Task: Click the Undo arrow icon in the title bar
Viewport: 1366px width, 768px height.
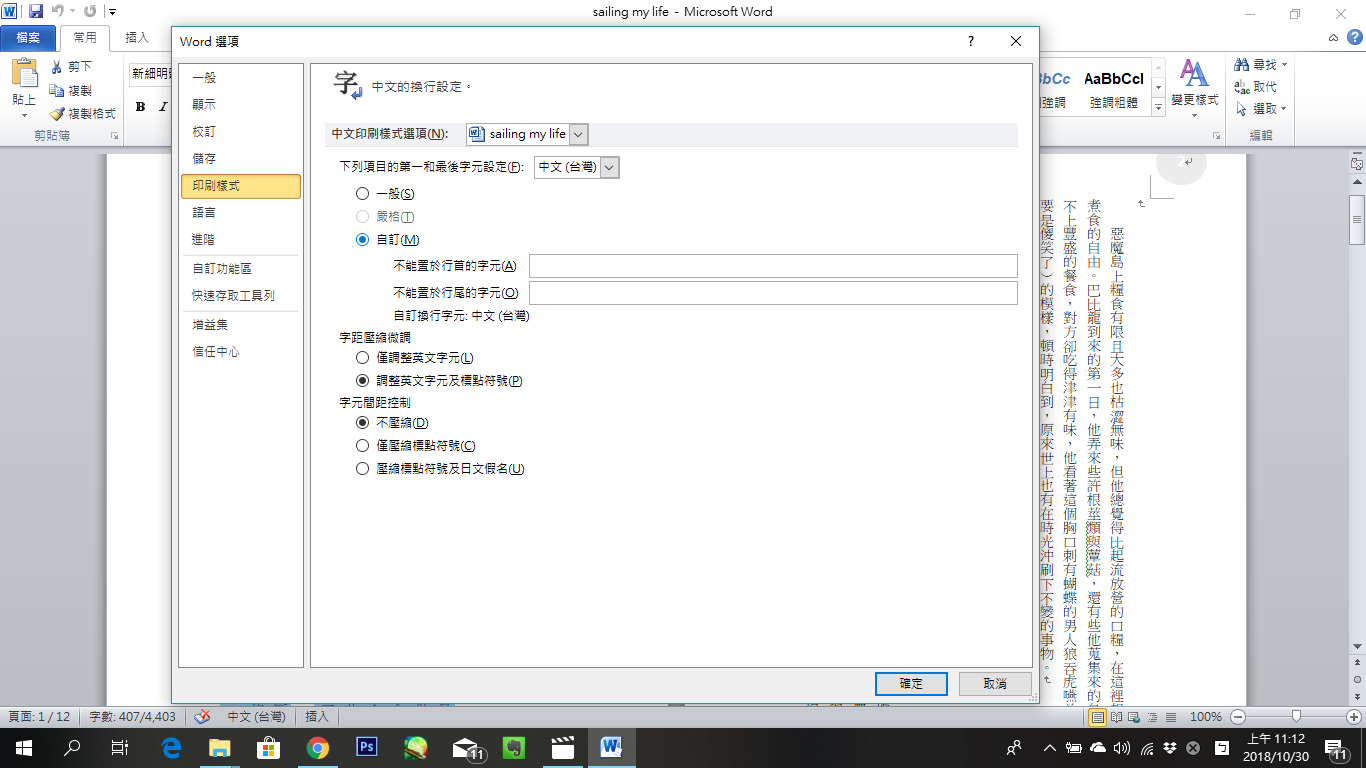Action: point(59,12)
